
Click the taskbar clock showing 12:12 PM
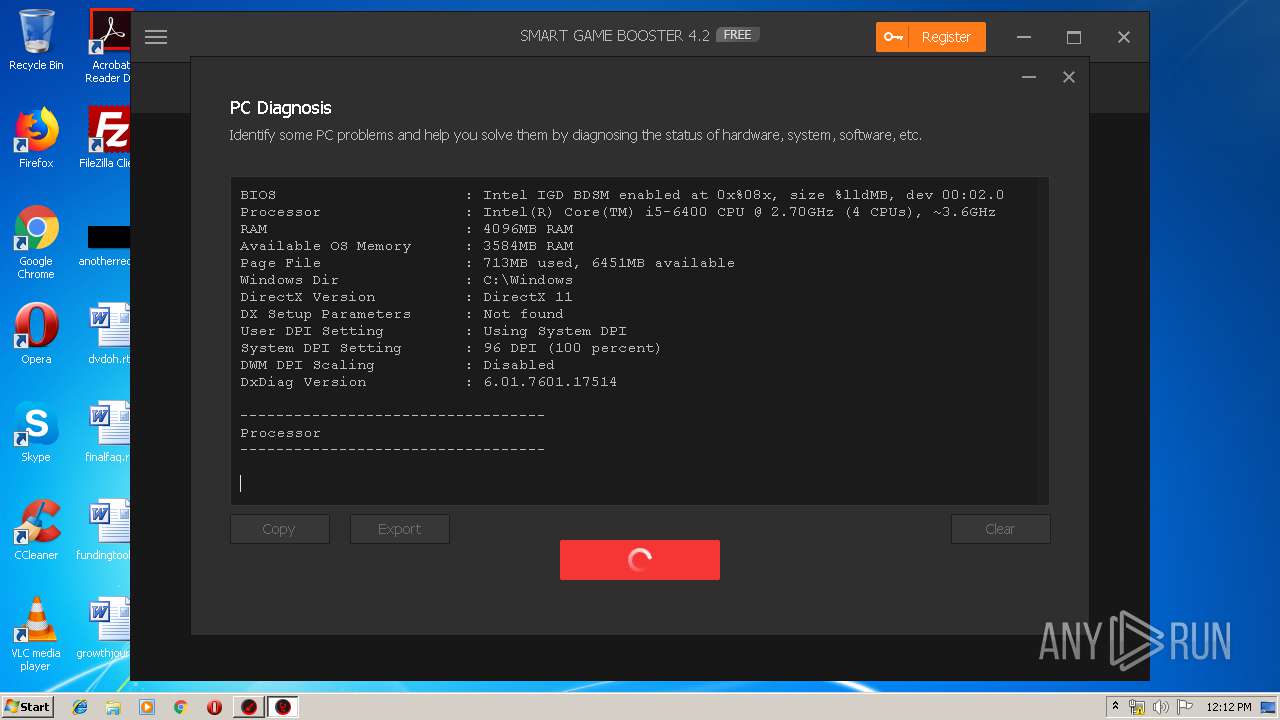(x=1229, y=707)
